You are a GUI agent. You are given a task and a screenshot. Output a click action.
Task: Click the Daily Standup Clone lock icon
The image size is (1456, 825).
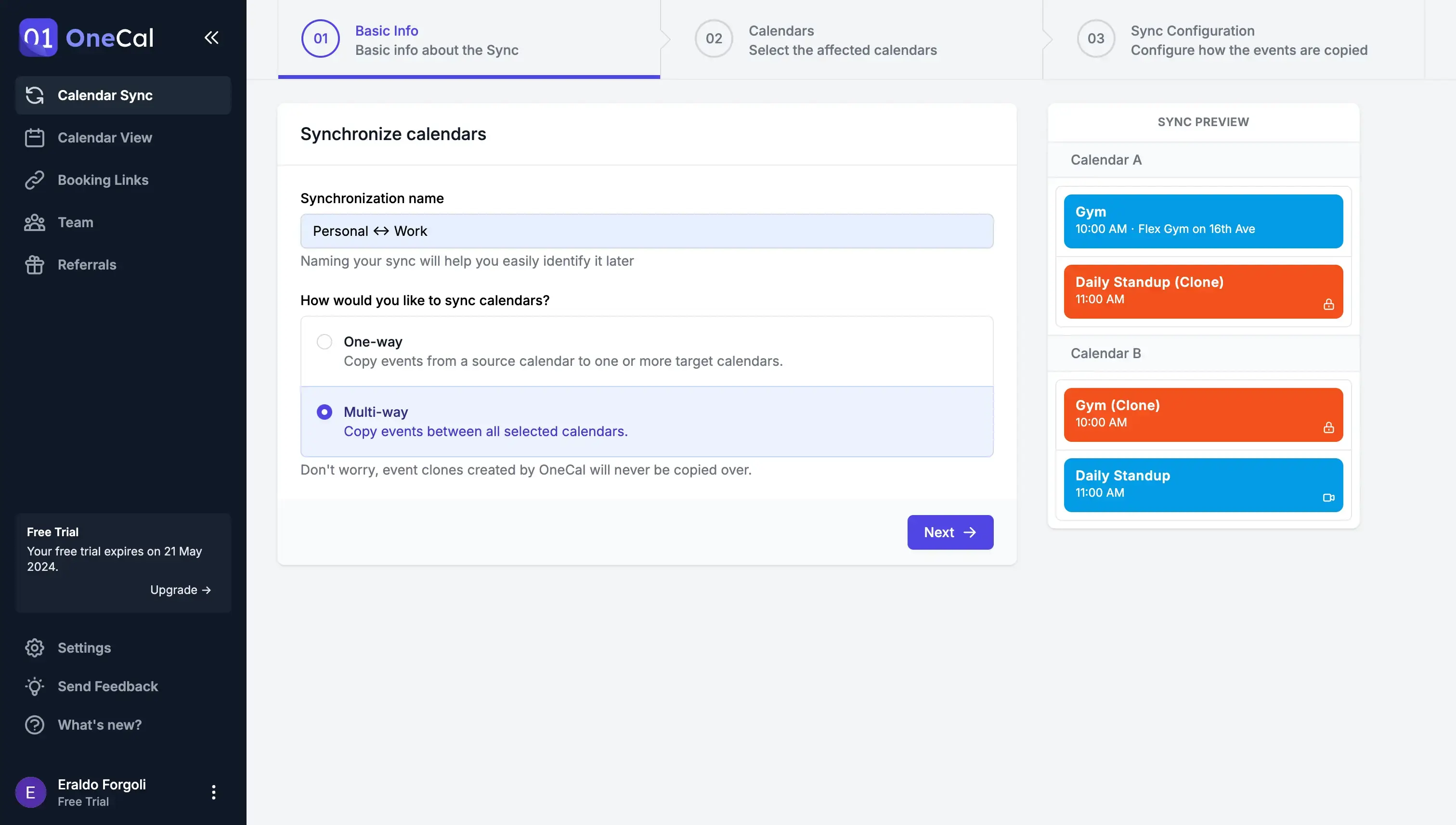pyautogui.click(x=1327, y=304)
